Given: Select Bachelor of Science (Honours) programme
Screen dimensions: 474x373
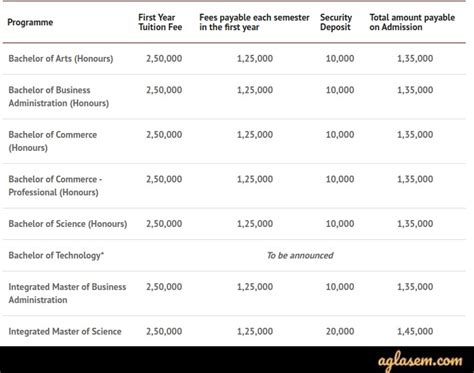Looking at the screenshot, I should click(68, 224).
